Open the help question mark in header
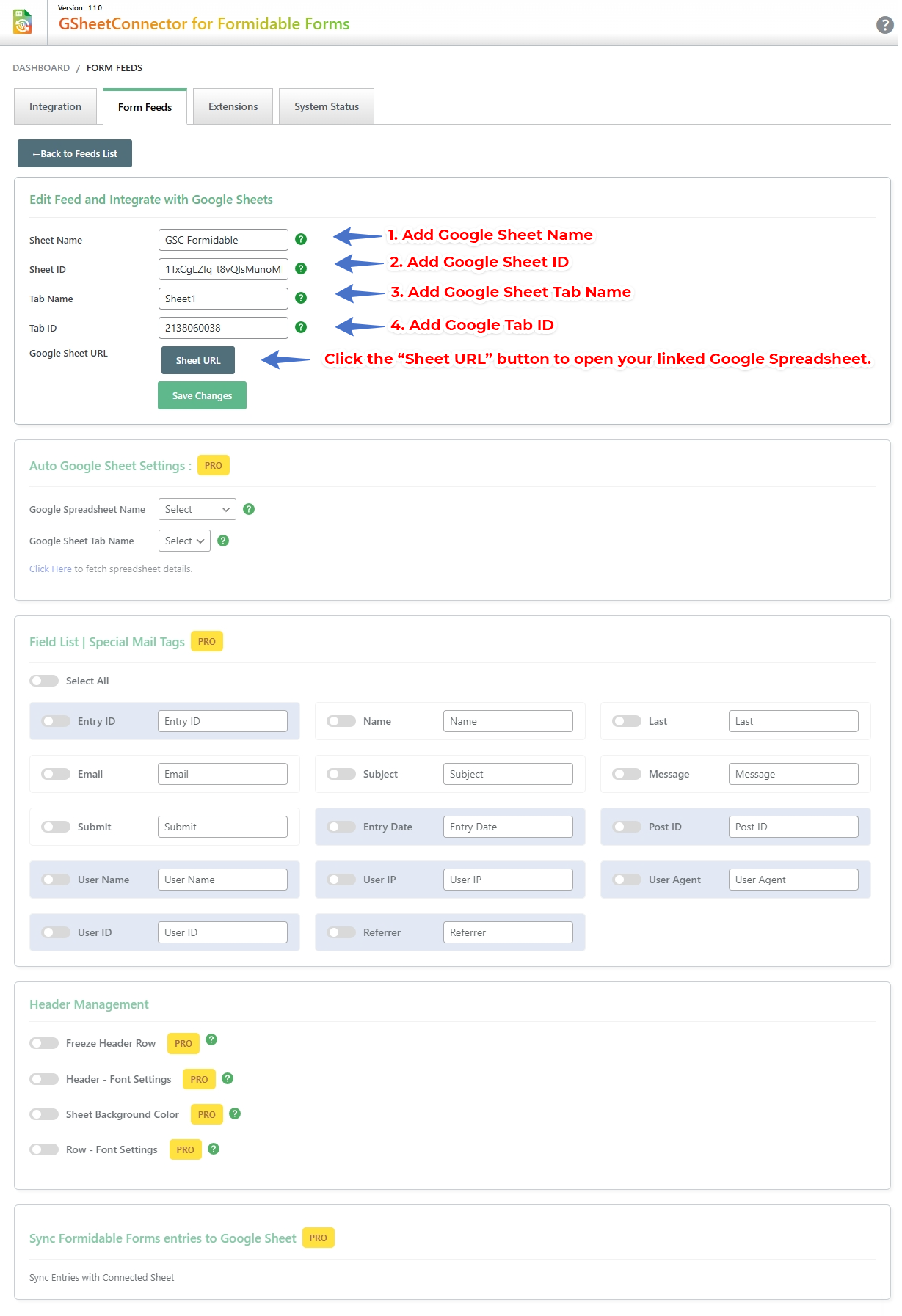This screenshot has height=1316, width=902. point(884,25)
